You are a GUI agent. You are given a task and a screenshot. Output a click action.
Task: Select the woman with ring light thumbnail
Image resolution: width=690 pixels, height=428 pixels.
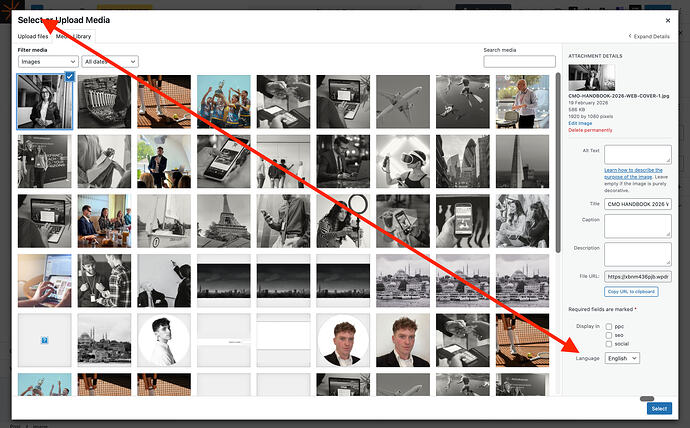tap(343, 221)
